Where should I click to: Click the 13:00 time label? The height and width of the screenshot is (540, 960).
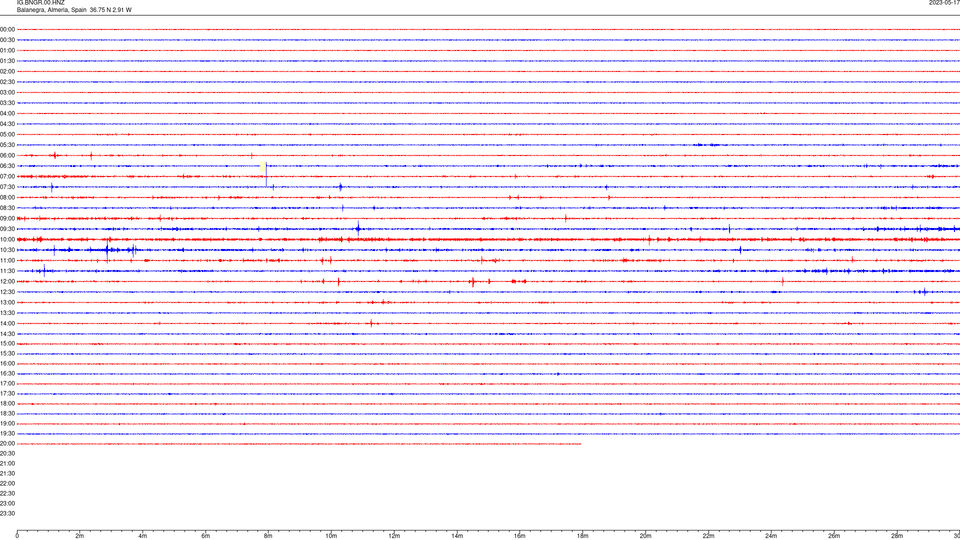coord(7,302)
